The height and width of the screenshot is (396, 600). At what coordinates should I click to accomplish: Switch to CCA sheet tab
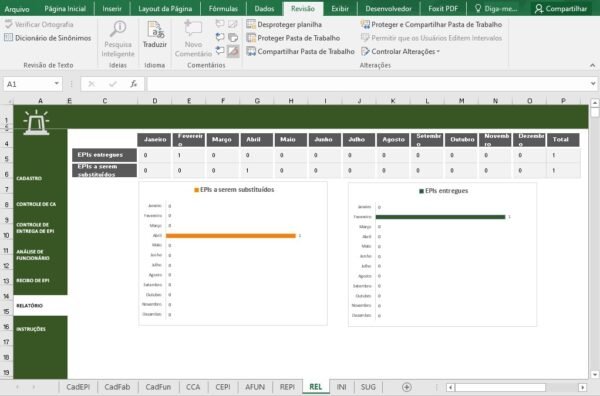coord(193,387)
